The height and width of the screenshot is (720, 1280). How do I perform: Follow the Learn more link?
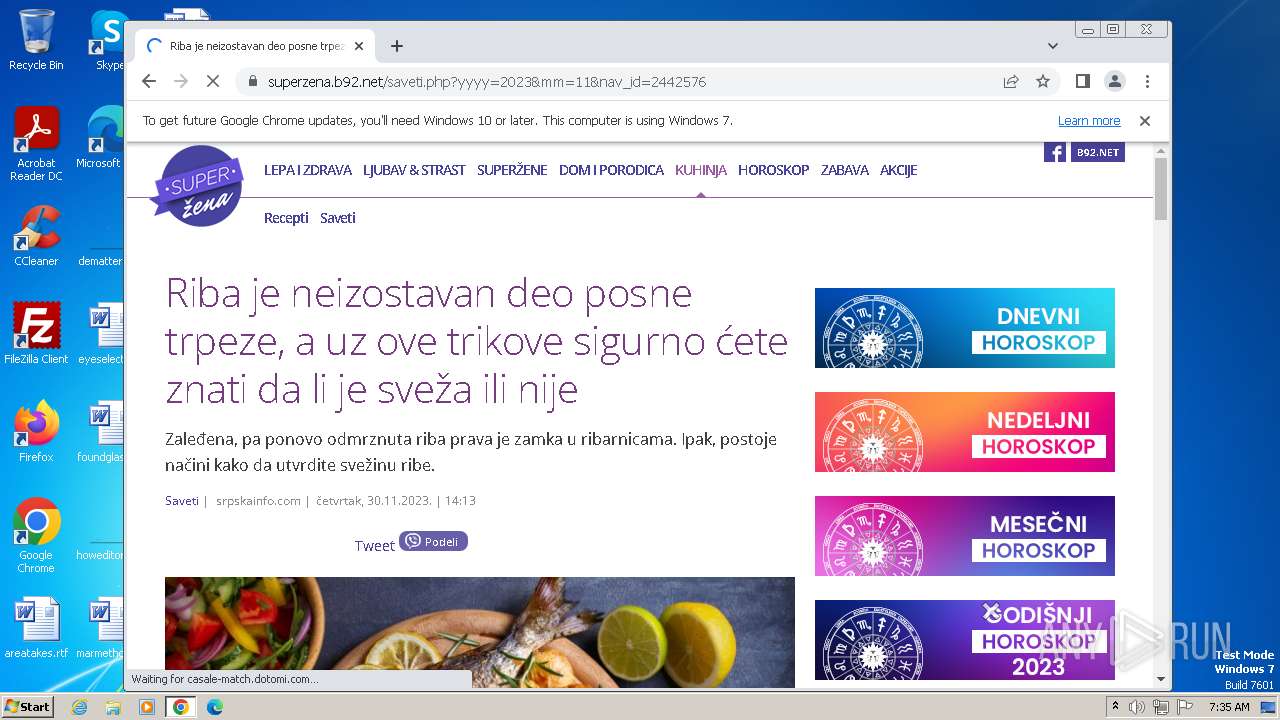click(x=1089, y=120)
